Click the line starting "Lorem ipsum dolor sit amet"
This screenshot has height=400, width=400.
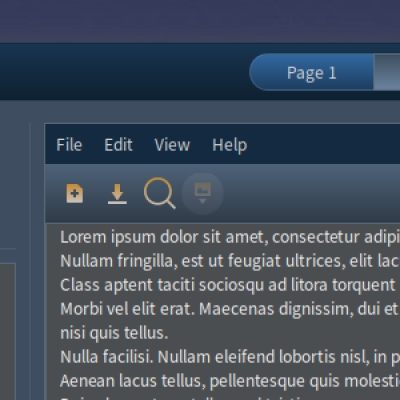(x=230, y=237)
